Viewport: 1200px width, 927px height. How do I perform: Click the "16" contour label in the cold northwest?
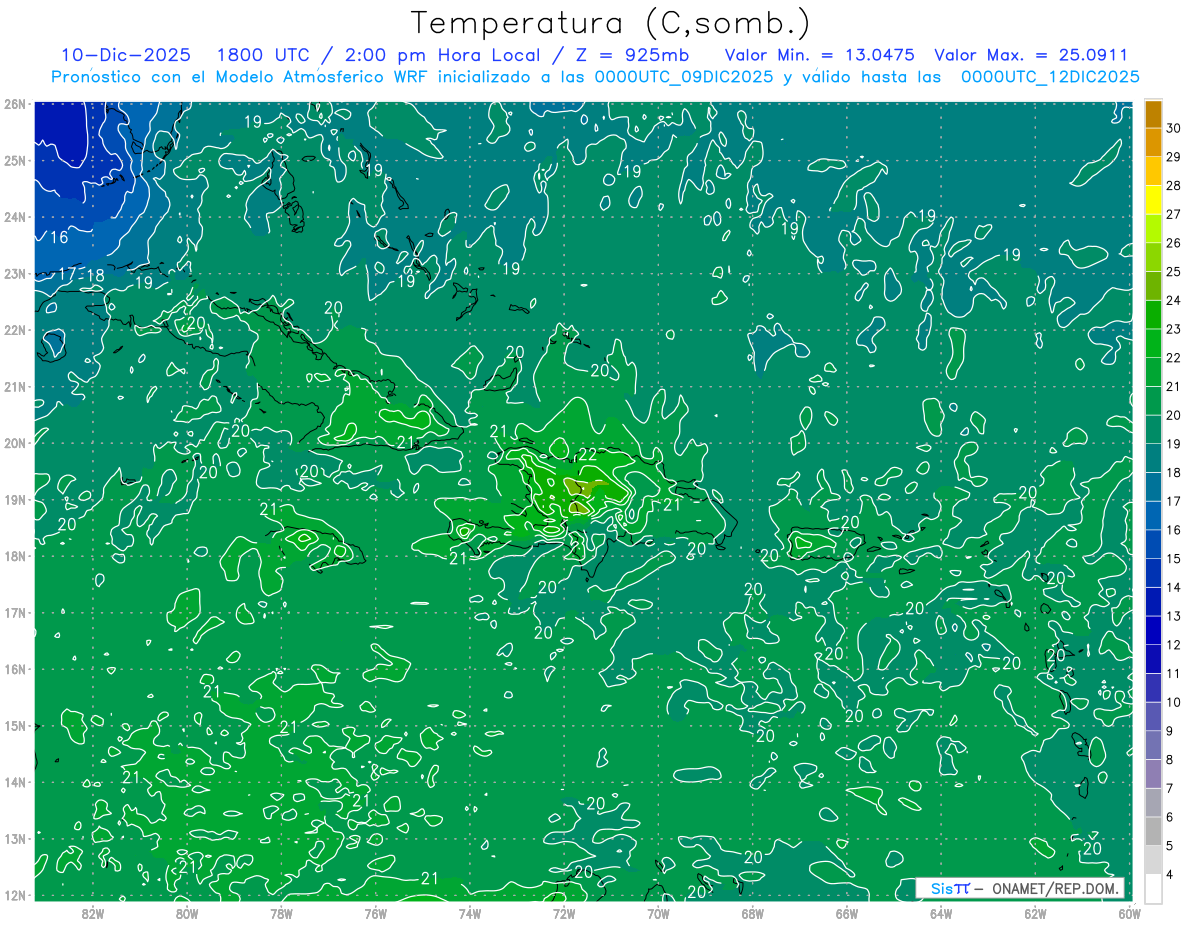coord(60,237)
